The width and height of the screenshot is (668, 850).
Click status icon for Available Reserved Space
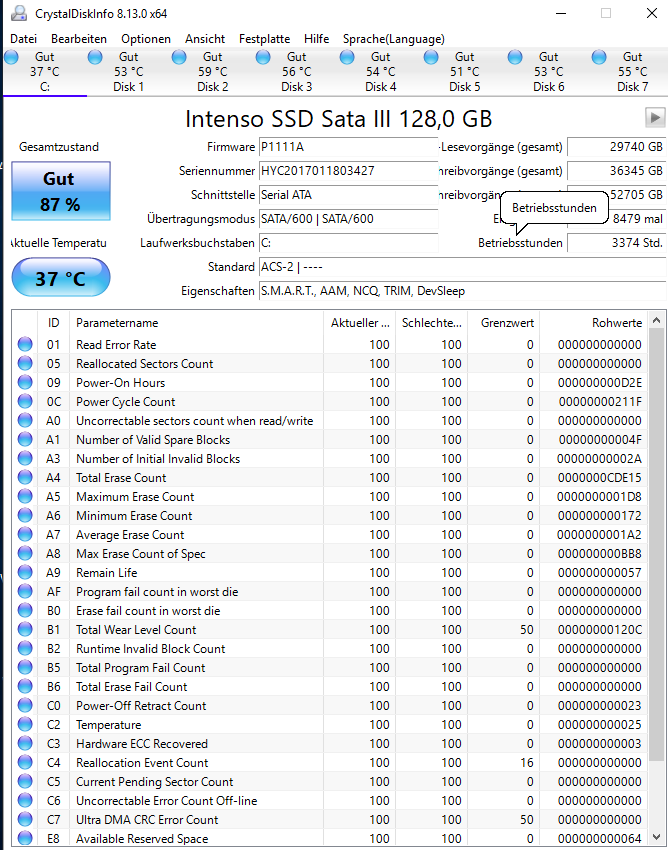click(25, 838)
